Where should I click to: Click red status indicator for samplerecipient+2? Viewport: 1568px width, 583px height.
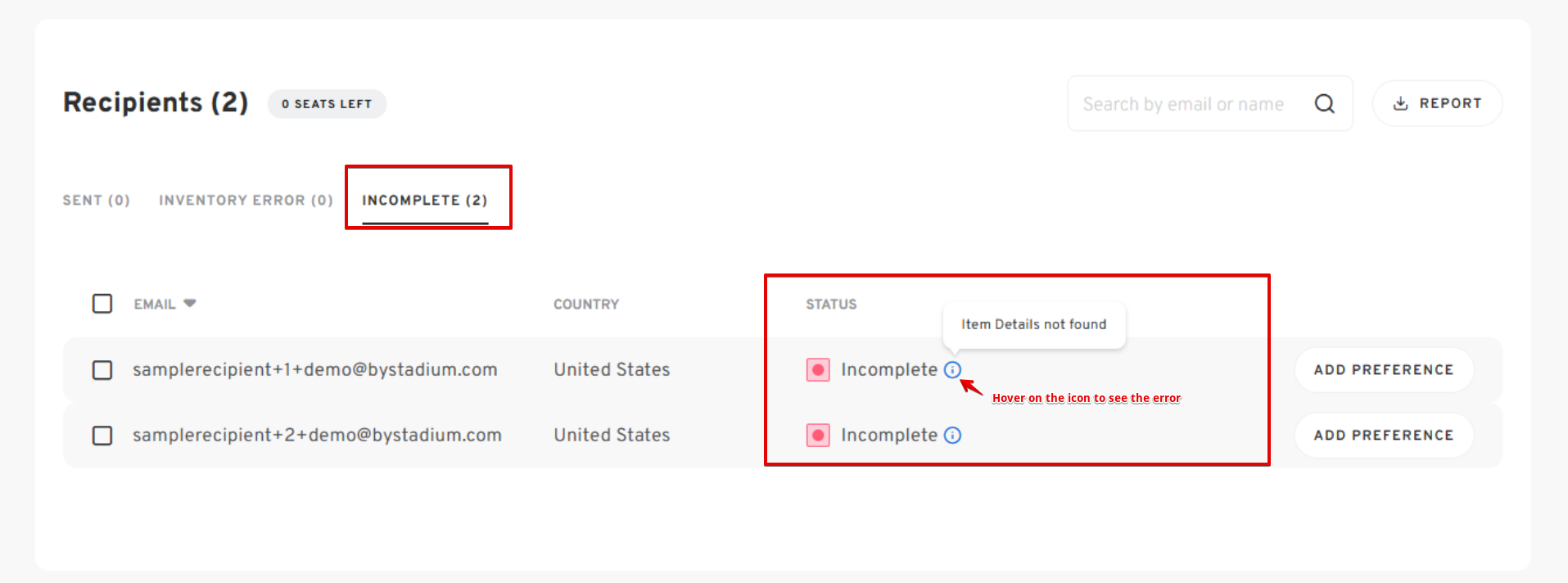tap(818, 435)
